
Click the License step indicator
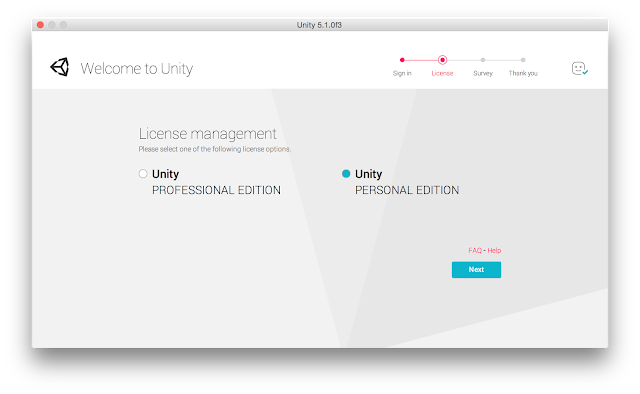(442, 67)
